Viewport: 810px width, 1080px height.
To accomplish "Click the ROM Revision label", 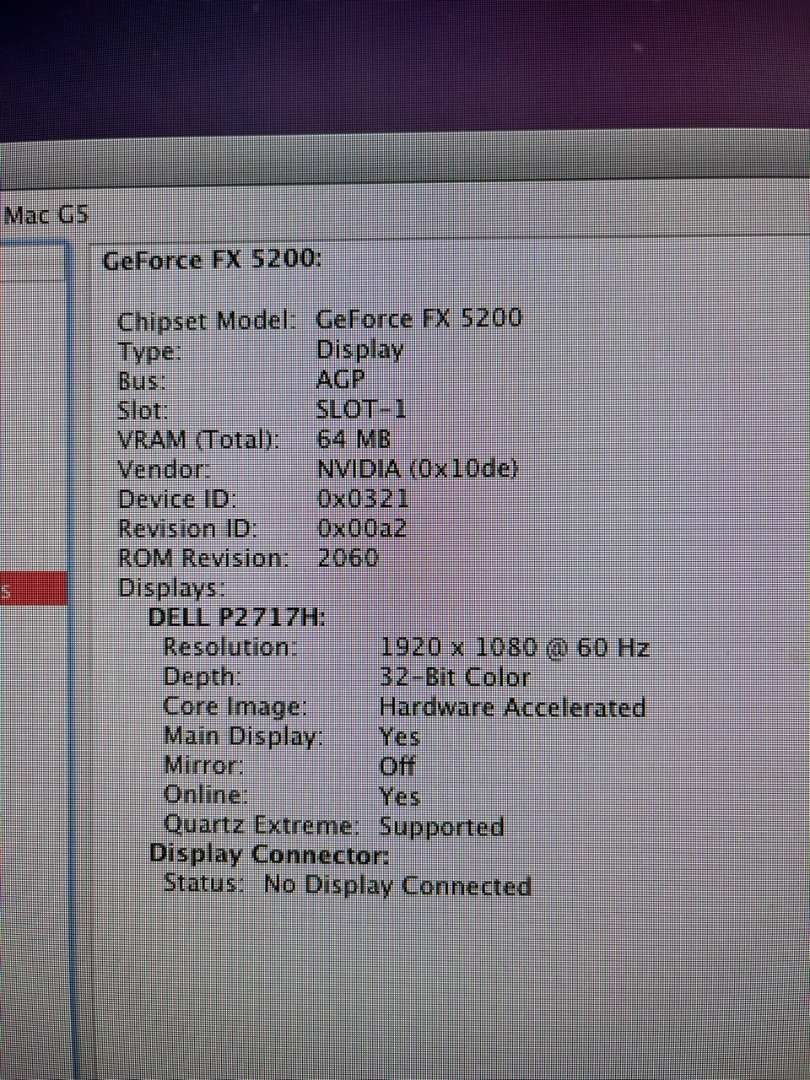I will [x=203, y=559].
